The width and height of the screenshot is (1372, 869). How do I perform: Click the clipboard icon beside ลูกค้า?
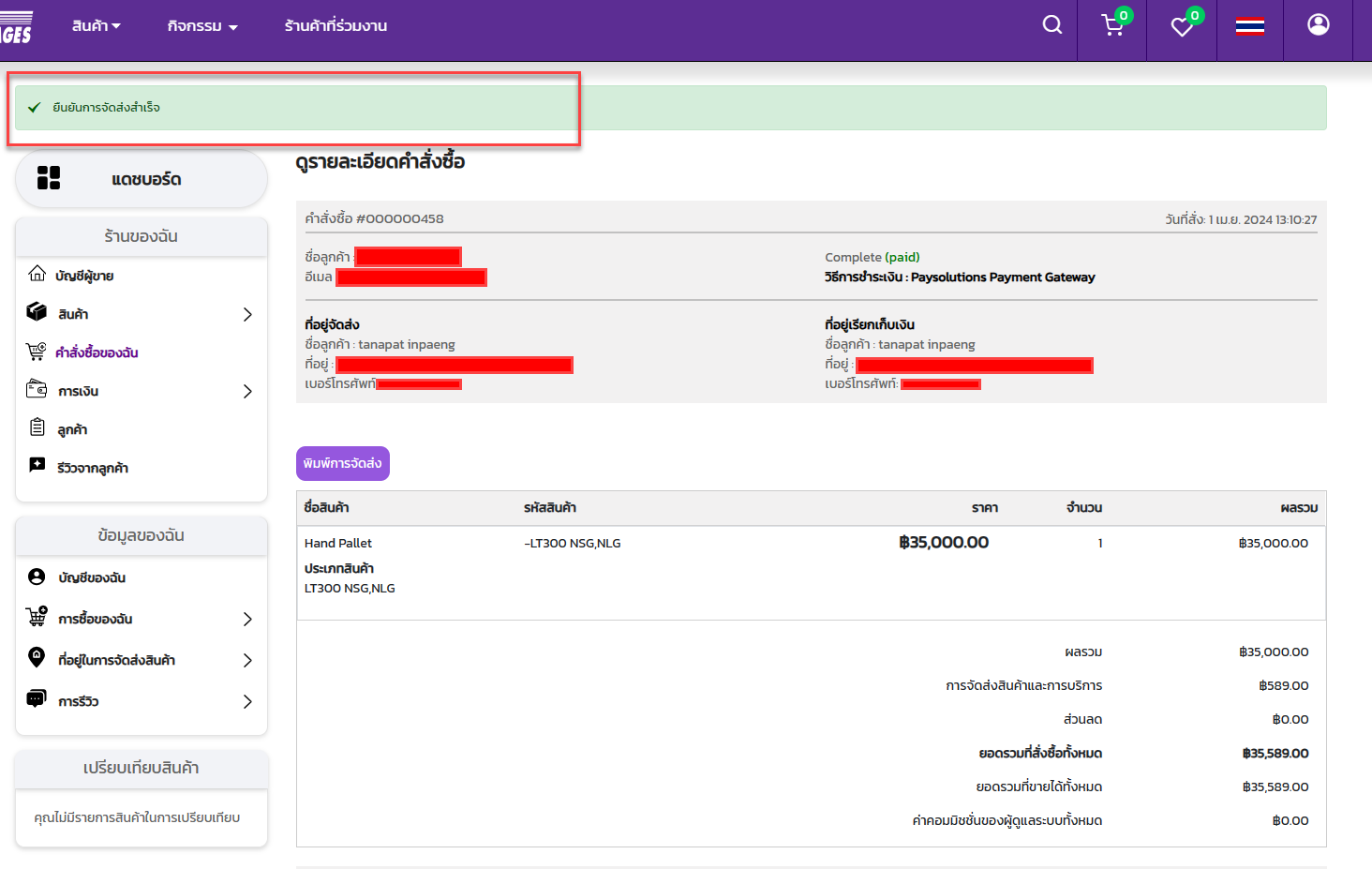(37, 428)
